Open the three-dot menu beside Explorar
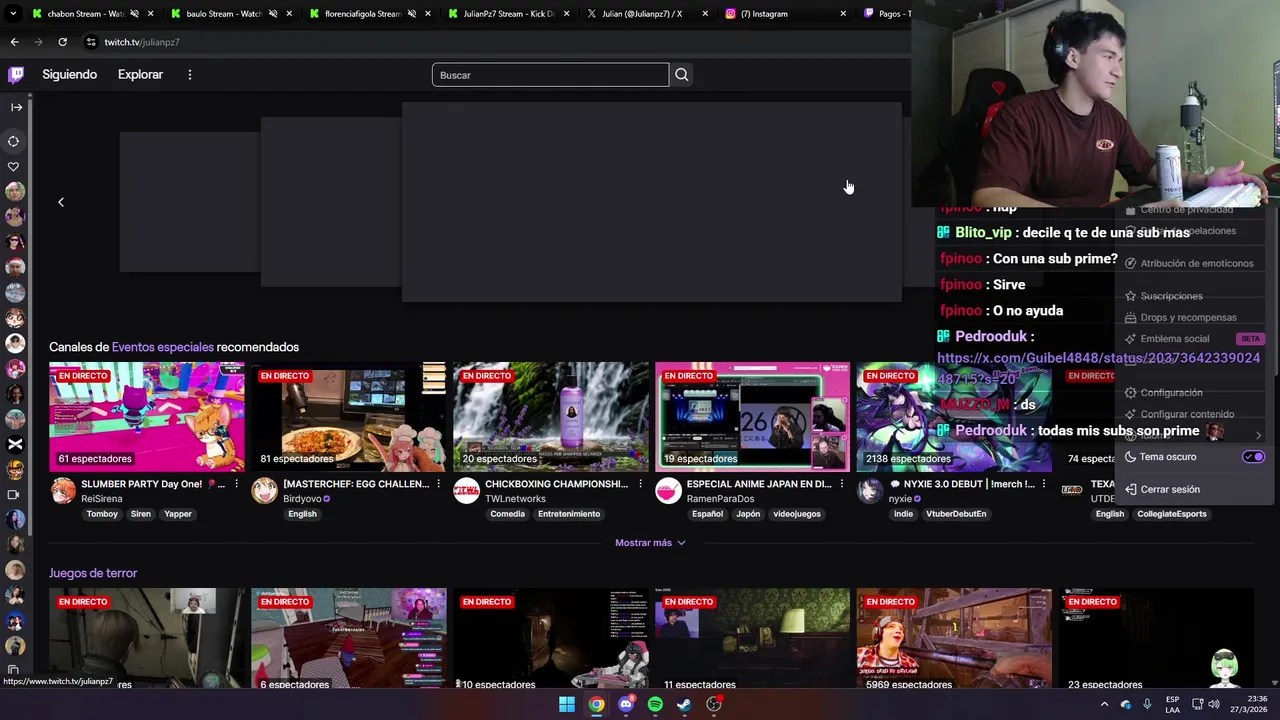 189,75
